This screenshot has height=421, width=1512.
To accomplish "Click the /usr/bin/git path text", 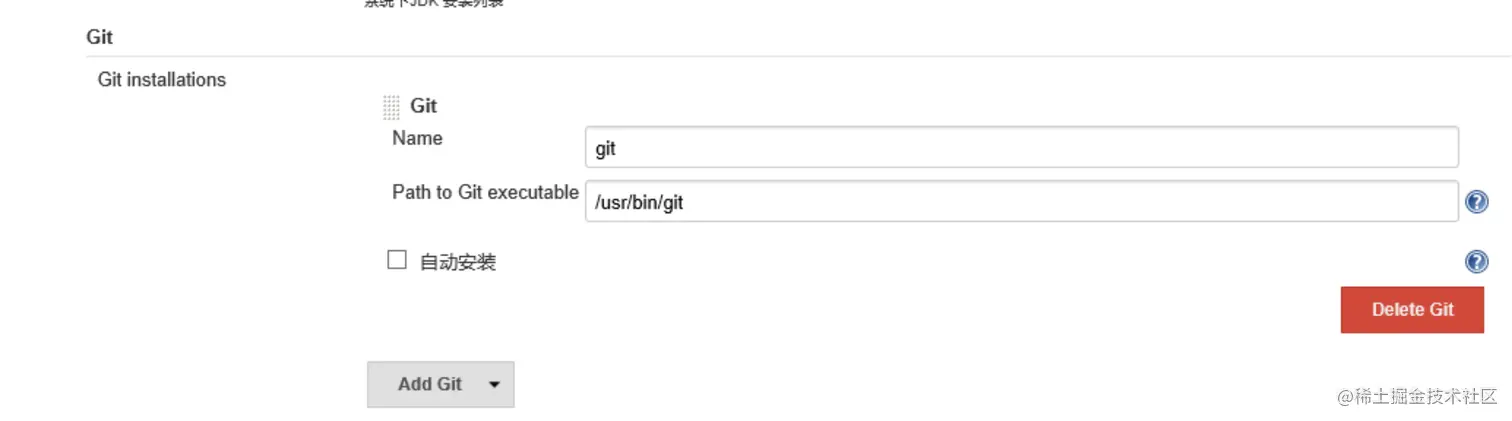I will coord(639,203).
